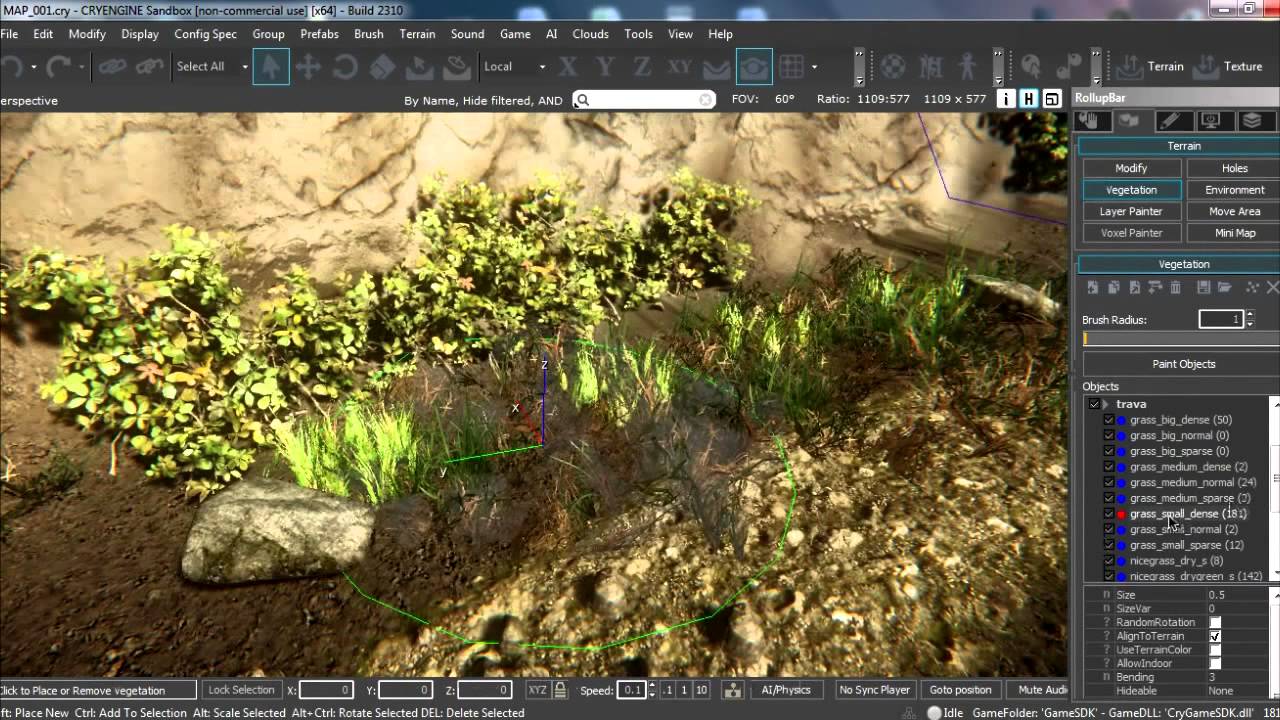Disable the AlignToTerrain checkbox
This screenshot has height=720, width=1280.
(1215, 636)
